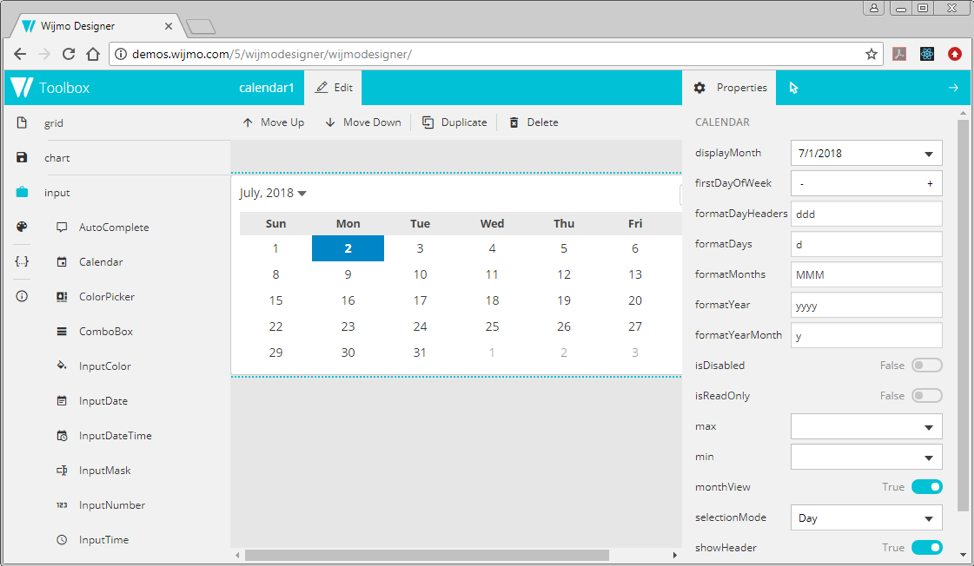Click the React devtools extension icon
The height and width of the screenshot is (566, 974).
point(927,54)
